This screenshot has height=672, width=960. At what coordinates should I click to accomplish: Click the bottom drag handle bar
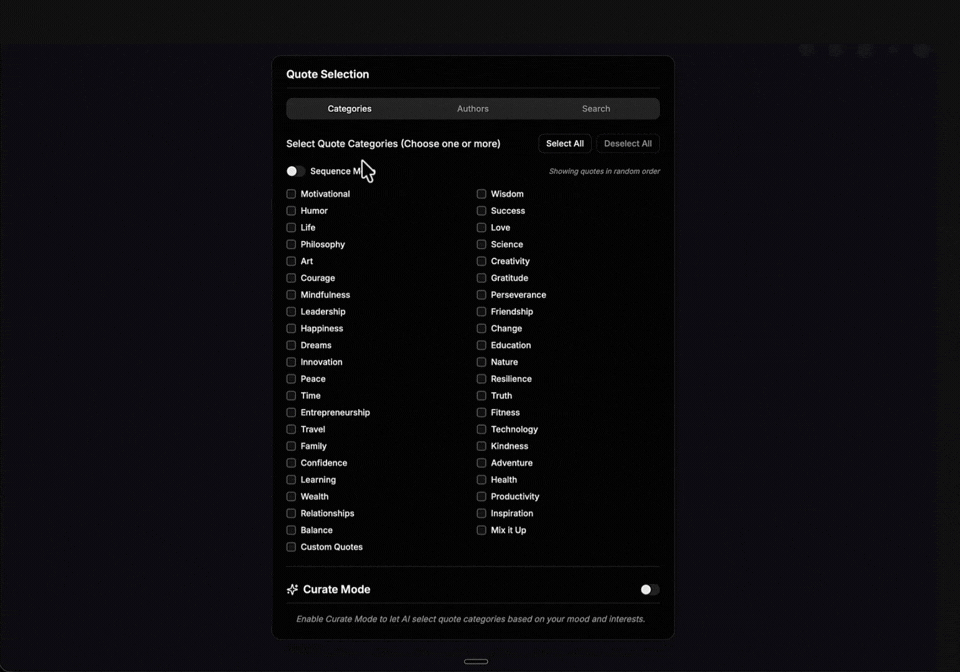(476, 661)
